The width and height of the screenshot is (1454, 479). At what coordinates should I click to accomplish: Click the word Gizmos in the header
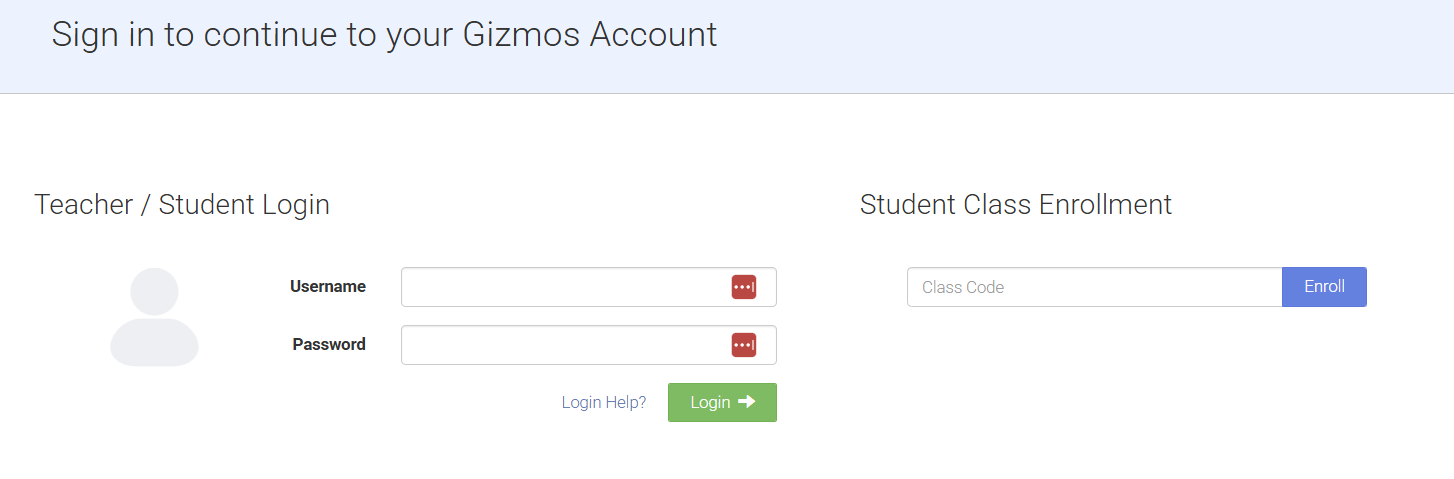point(522,34)
